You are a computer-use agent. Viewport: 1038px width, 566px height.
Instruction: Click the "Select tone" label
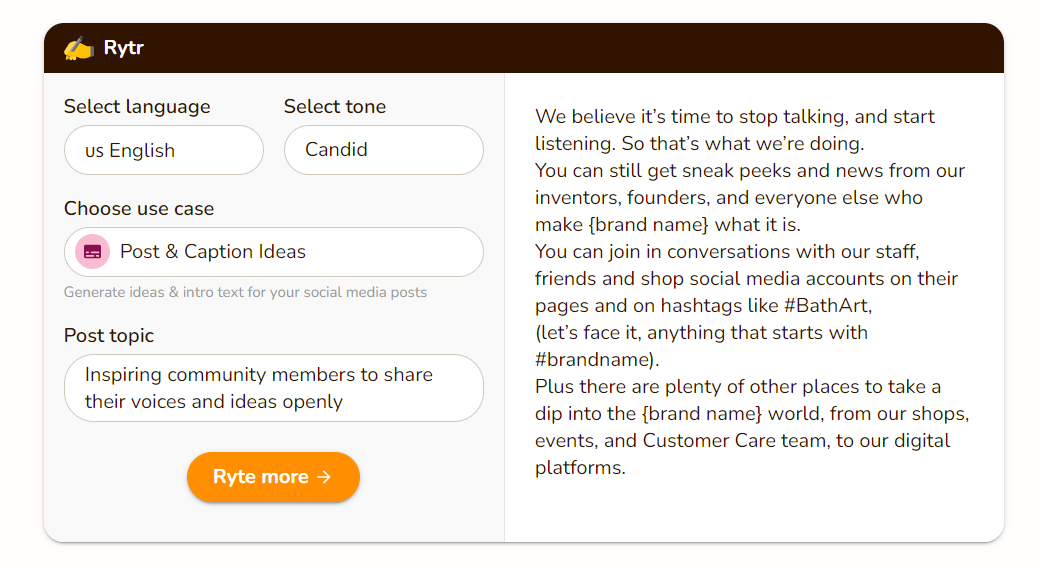[x=334, y=107]
